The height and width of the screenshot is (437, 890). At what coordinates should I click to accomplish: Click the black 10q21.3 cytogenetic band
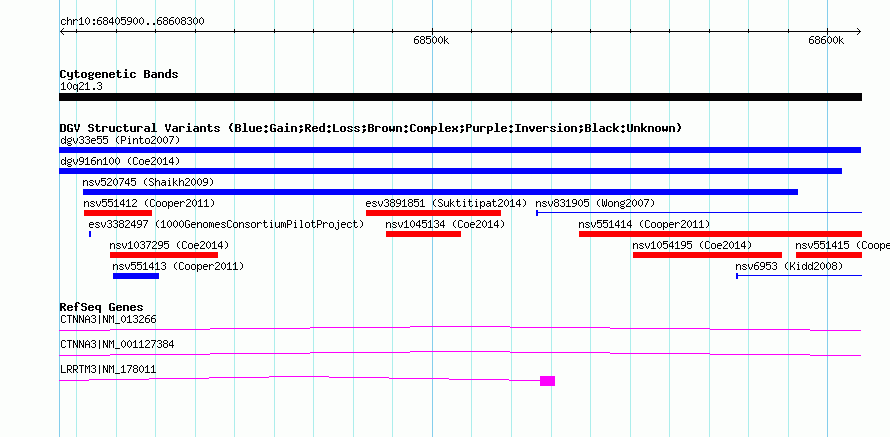pos(460,97)
